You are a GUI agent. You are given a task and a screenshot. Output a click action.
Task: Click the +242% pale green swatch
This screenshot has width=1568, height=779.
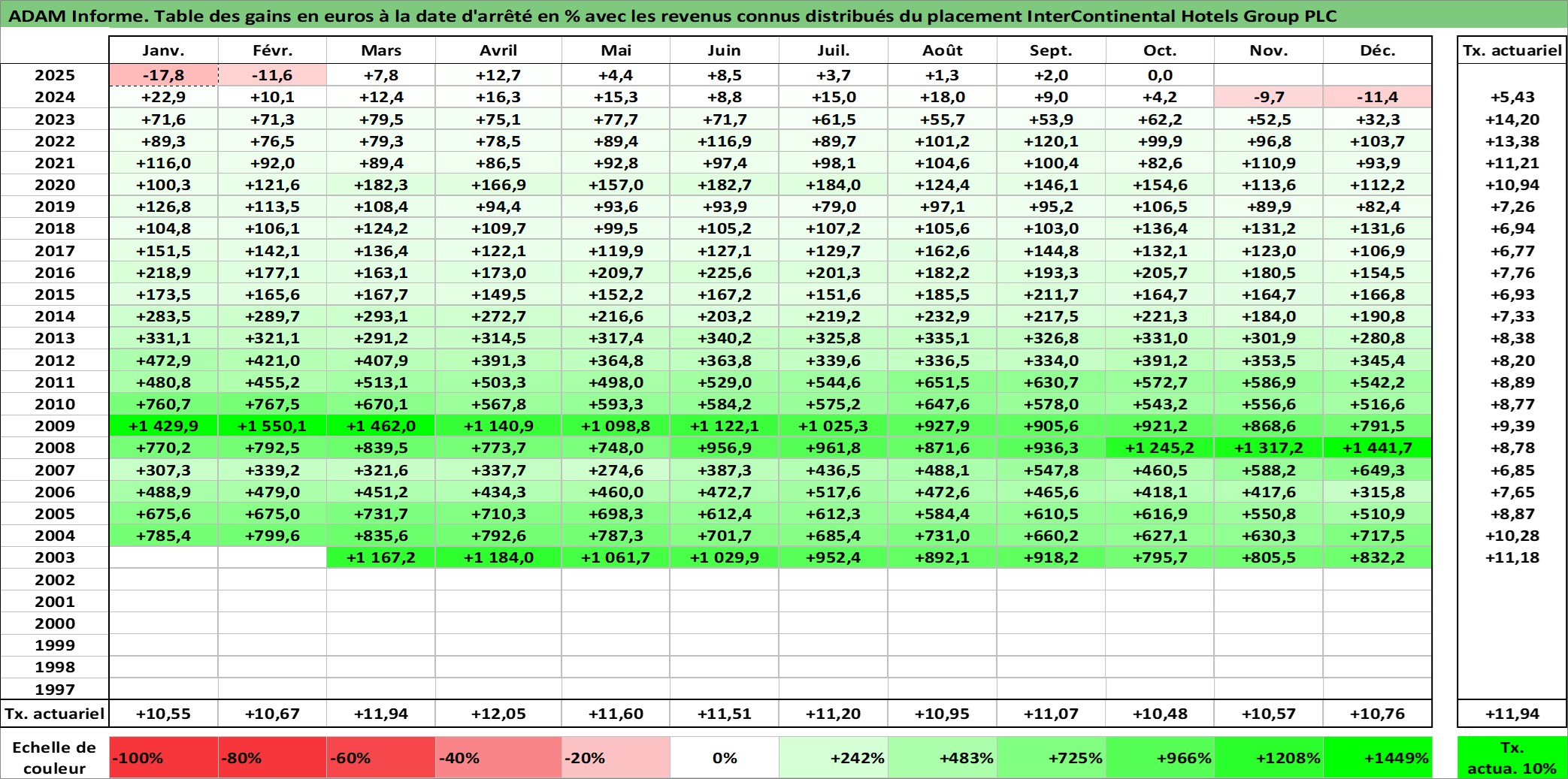coord(834,757)
